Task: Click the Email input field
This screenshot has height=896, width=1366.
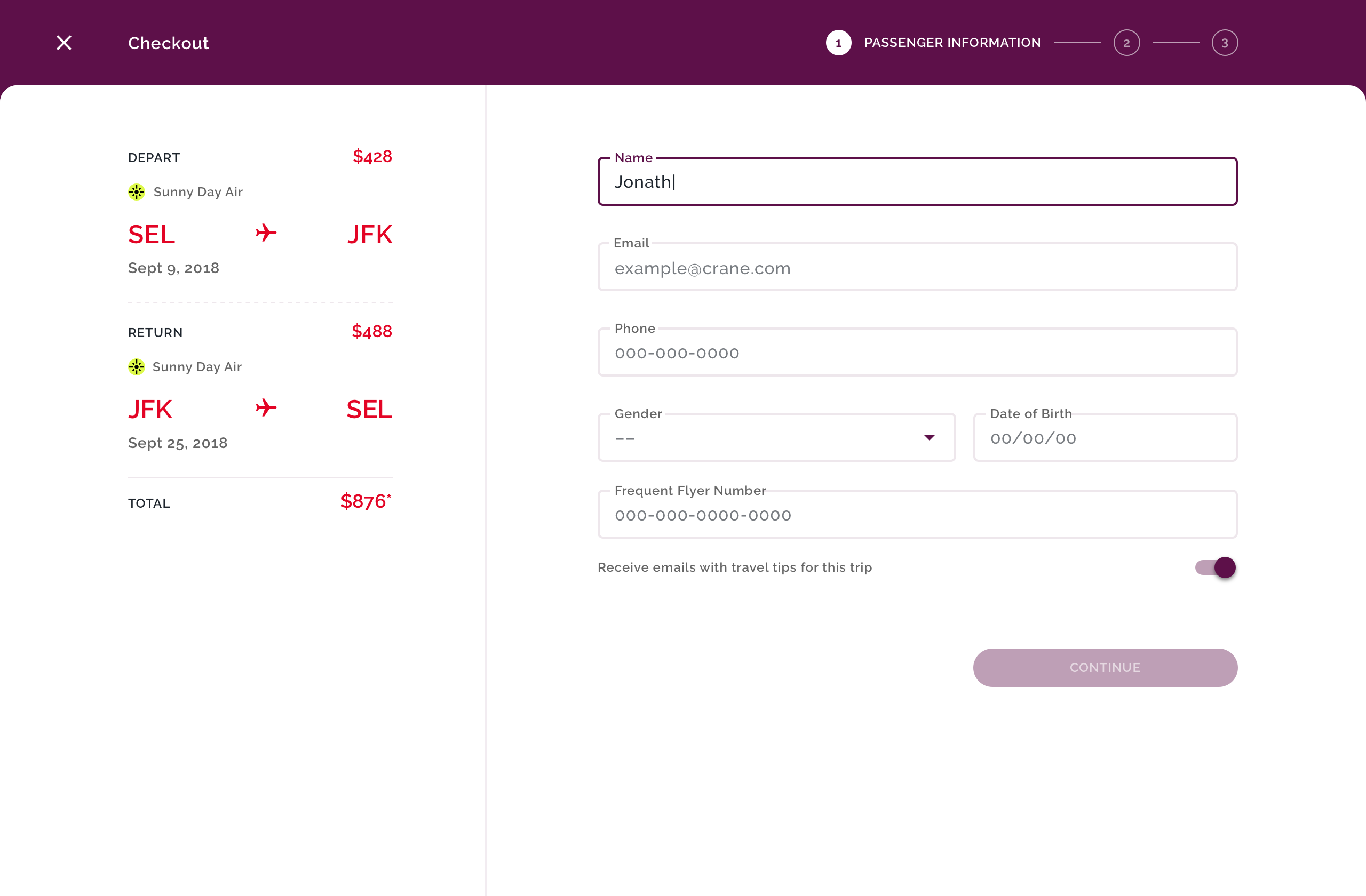Action: tap(917, 268)
